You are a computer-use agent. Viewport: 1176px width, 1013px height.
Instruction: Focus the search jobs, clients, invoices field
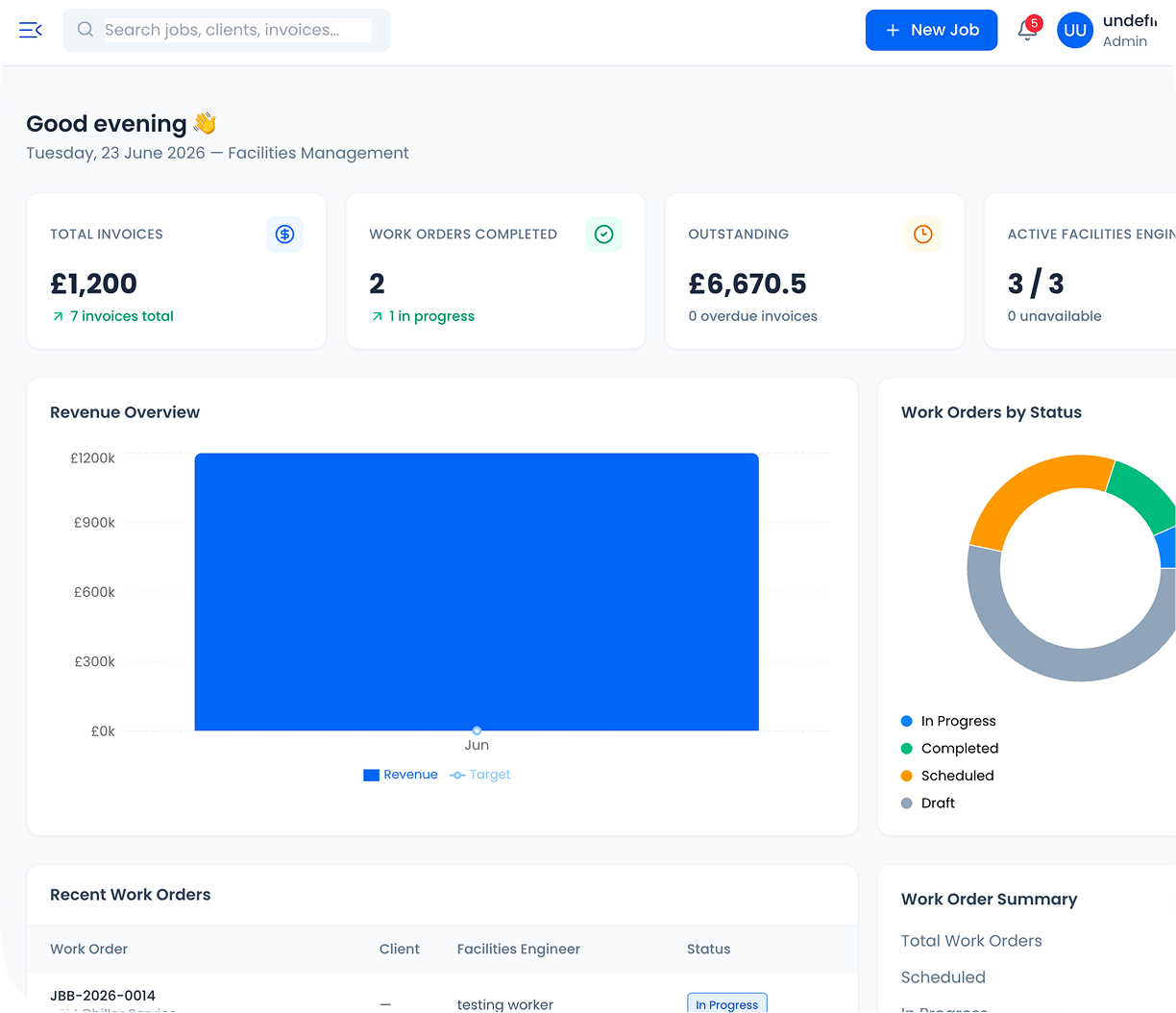227,30
